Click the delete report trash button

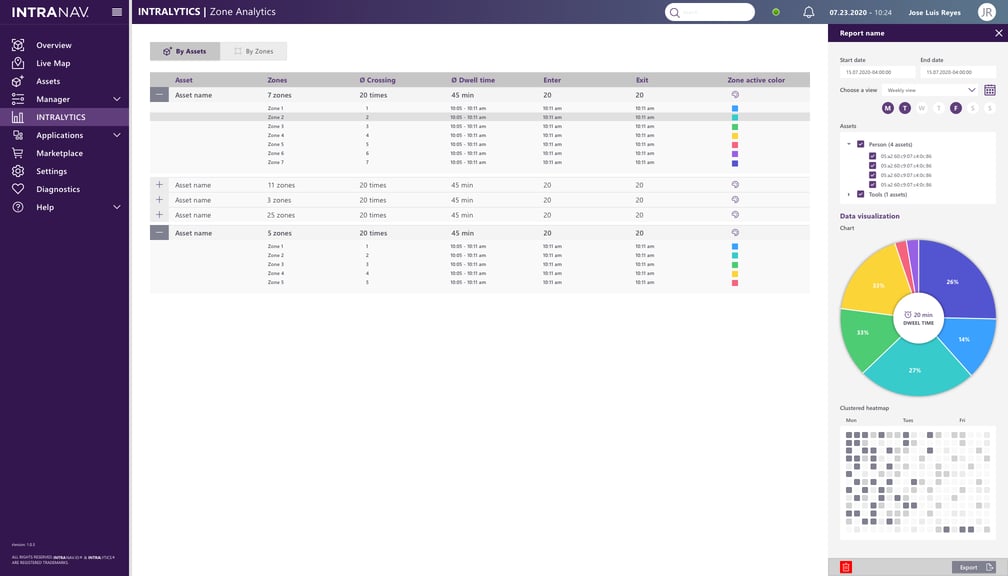coord(845,566)
